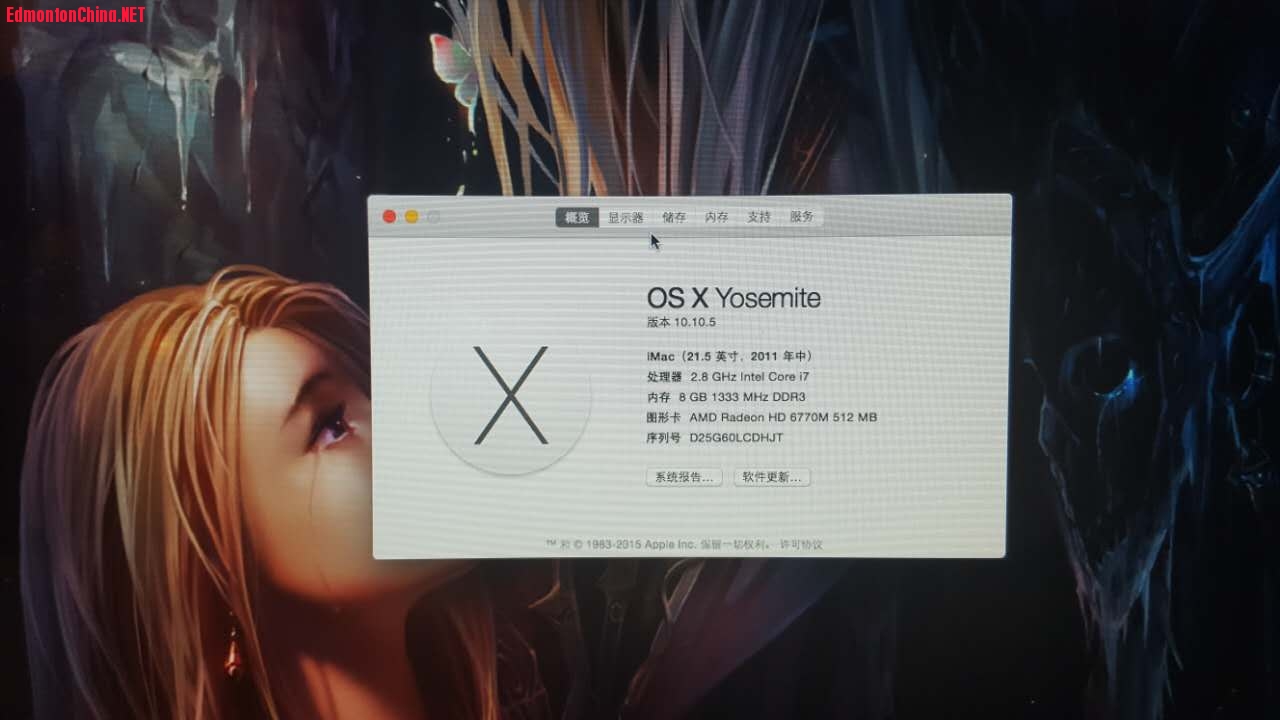This screenshot has width=1280, height=720.
Task: Click the AMD Radeon HD 6770M graphics line
Action: point(782,417)
